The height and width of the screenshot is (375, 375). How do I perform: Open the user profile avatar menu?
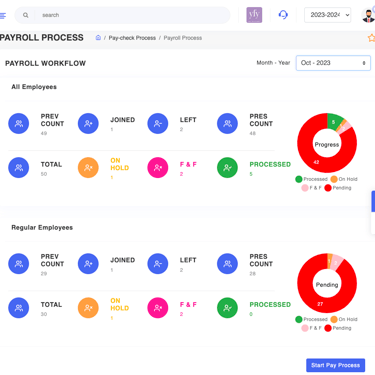(368, 15)
